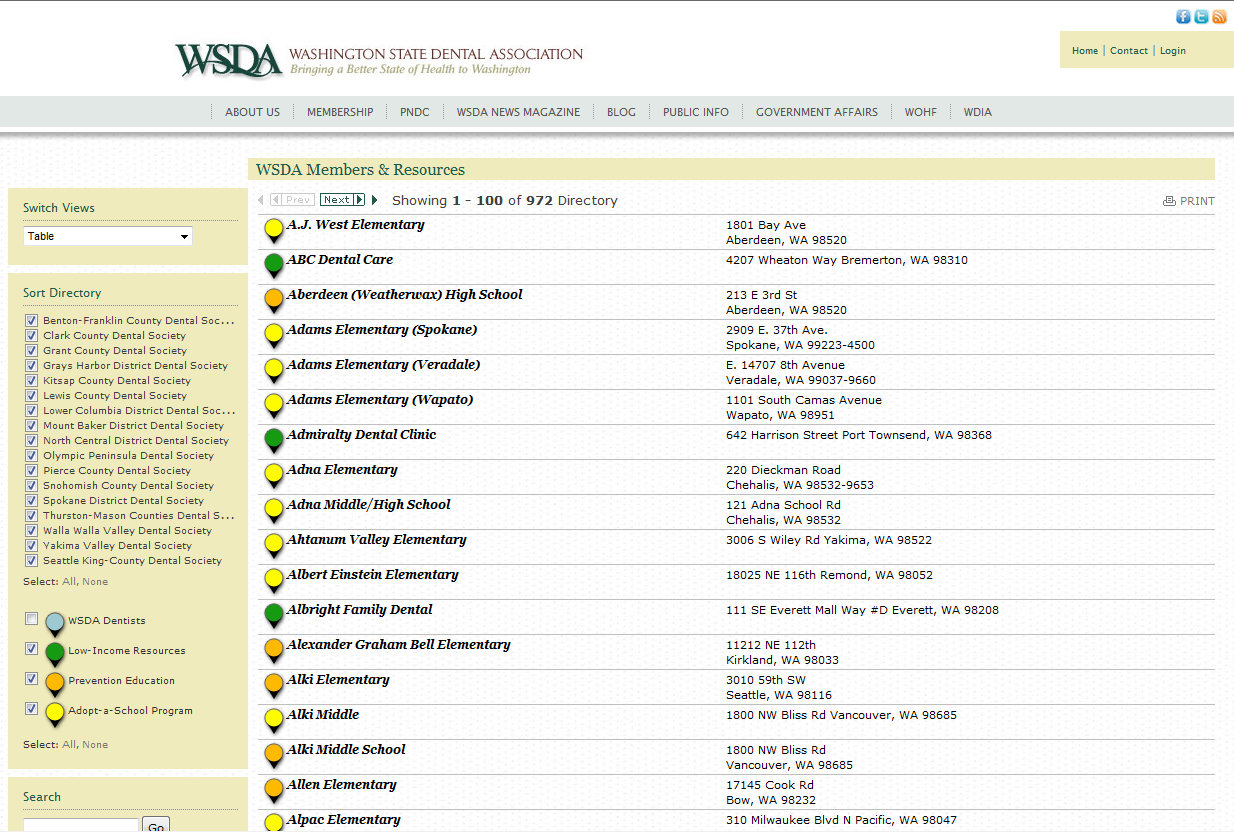Uncheck Benton-Franklin County Dental Society
The height and width of the screenshot is (832, 1234).
pos(31,321)
